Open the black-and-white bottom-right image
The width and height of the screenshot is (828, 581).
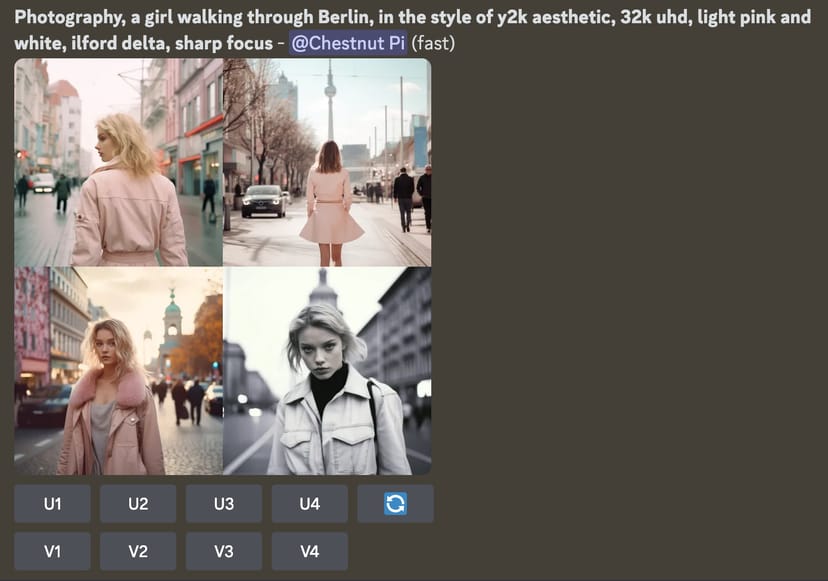pos(327,371)
